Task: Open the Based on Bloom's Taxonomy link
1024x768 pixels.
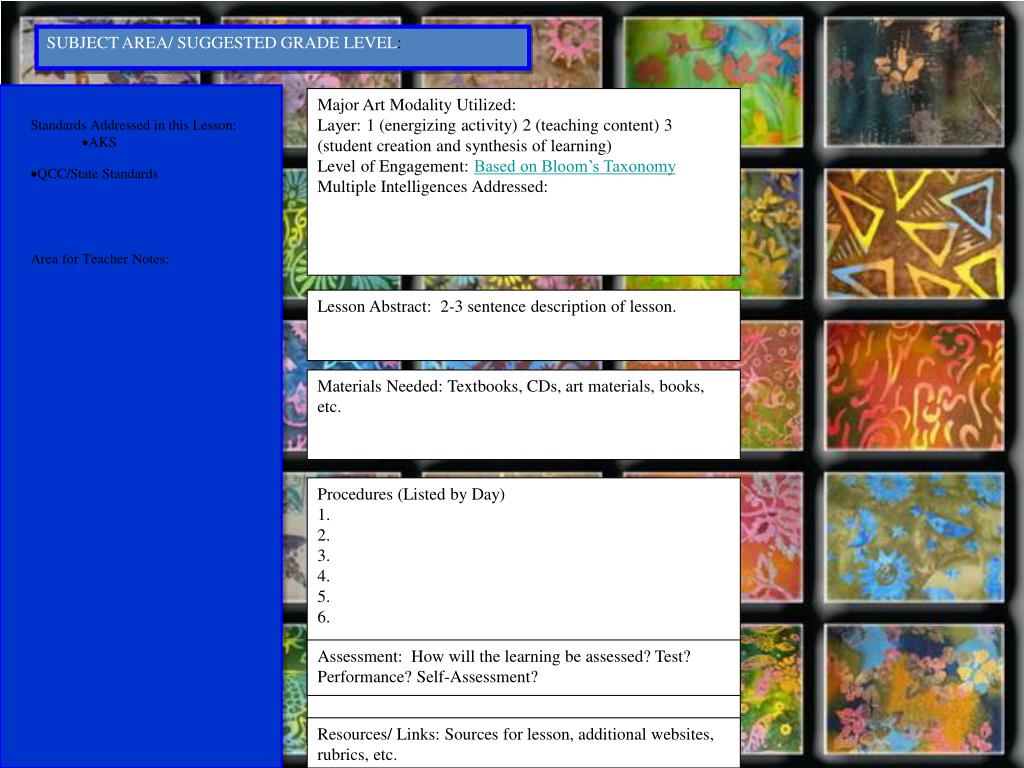Action: 575,167
